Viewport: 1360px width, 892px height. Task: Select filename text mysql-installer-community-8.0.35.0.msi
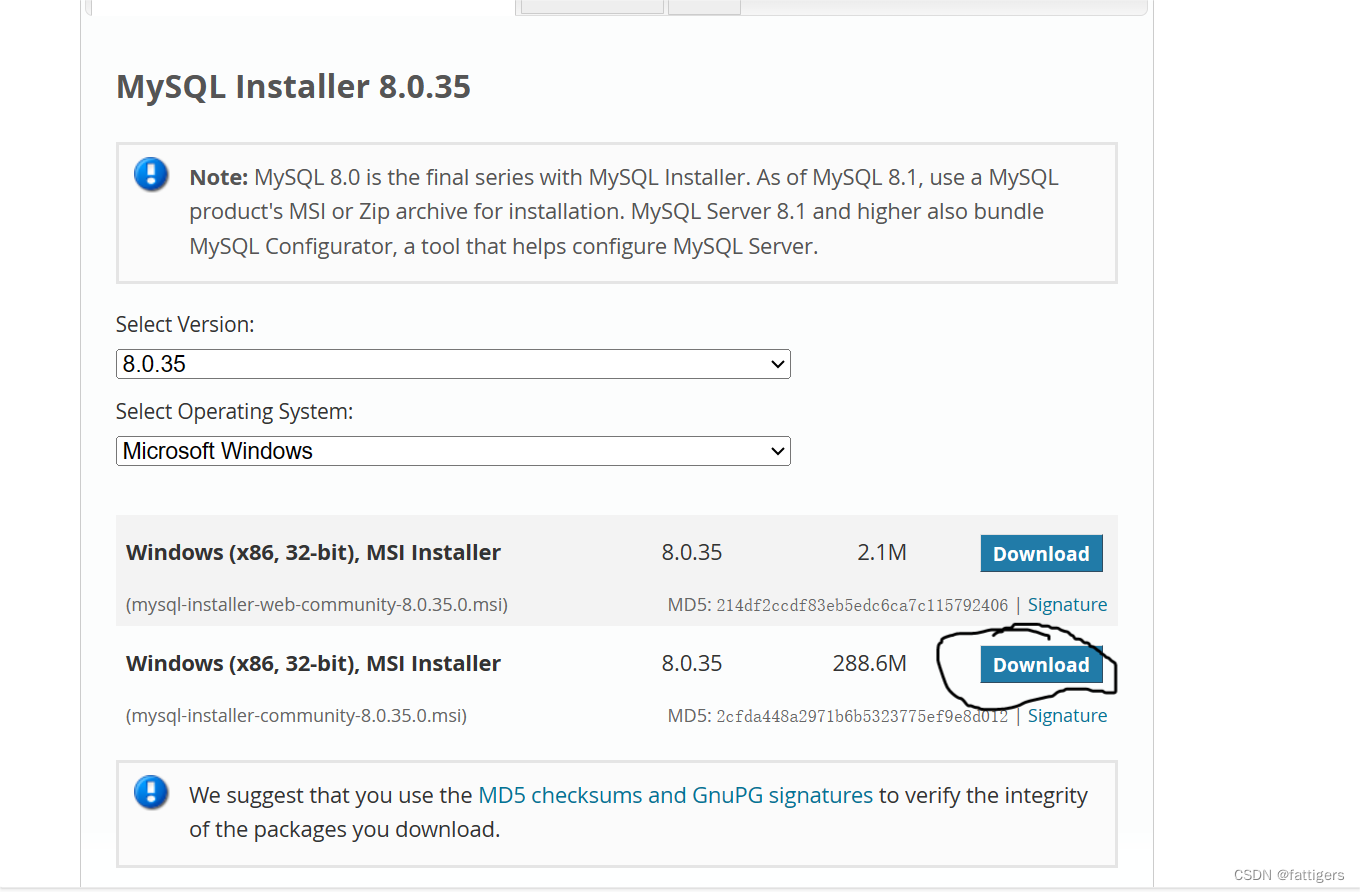296,716
